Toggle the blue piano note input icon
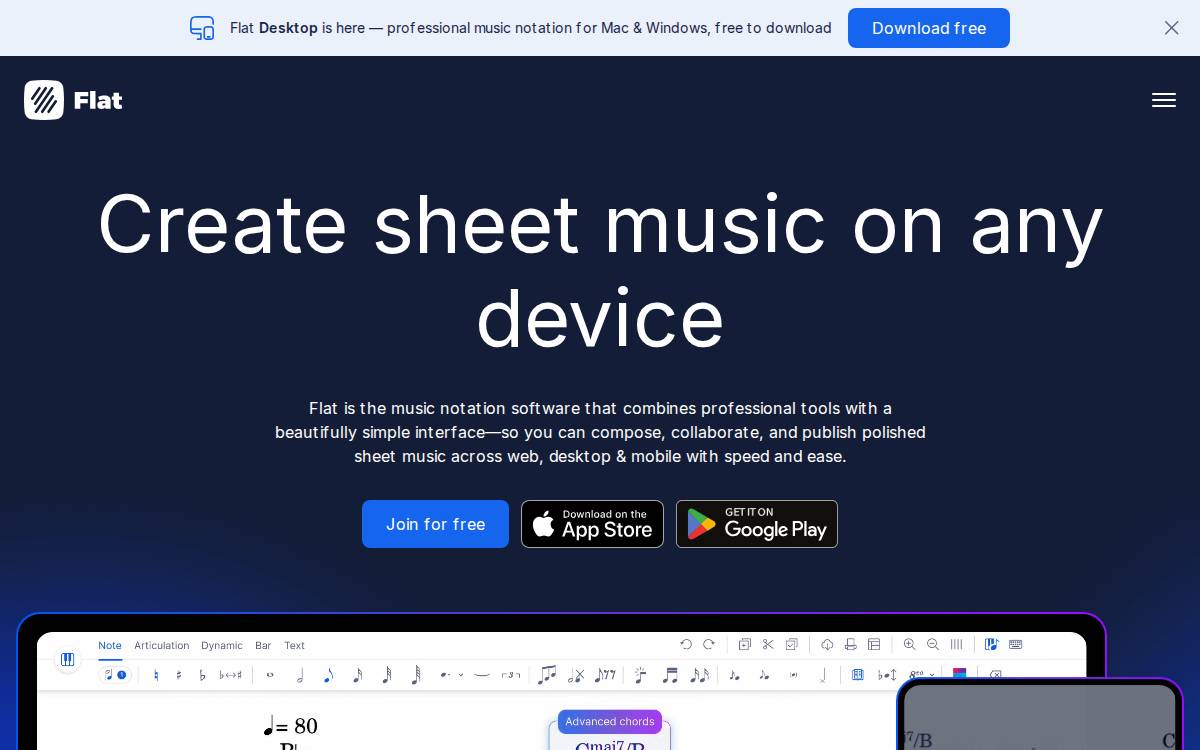This screenshot has width=1200, height=750. (992, 645)
